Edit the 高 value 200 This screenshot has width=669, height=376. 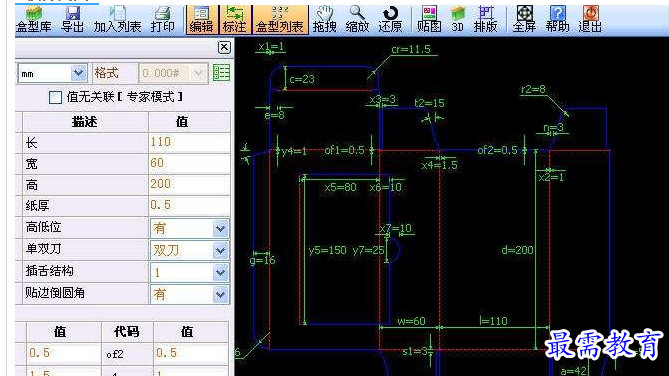[189, 184]
